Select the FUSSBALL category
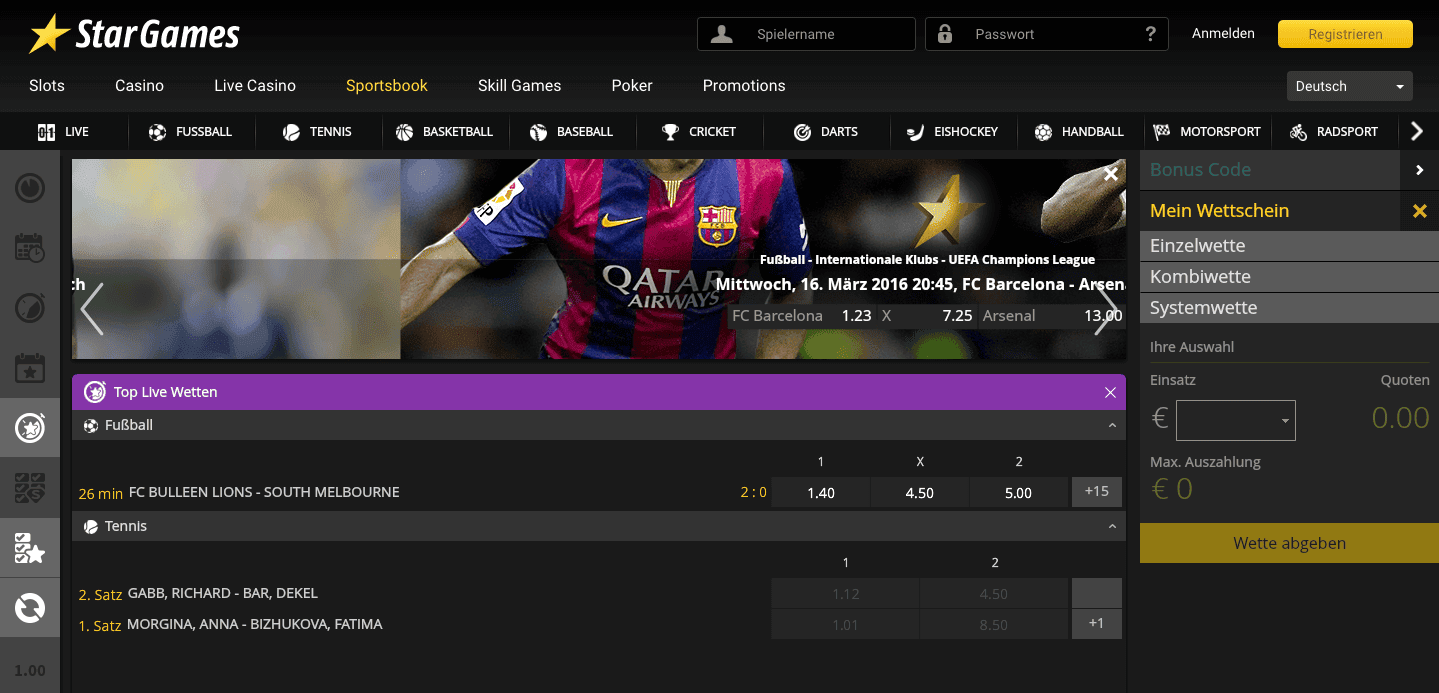 [190, 132]
